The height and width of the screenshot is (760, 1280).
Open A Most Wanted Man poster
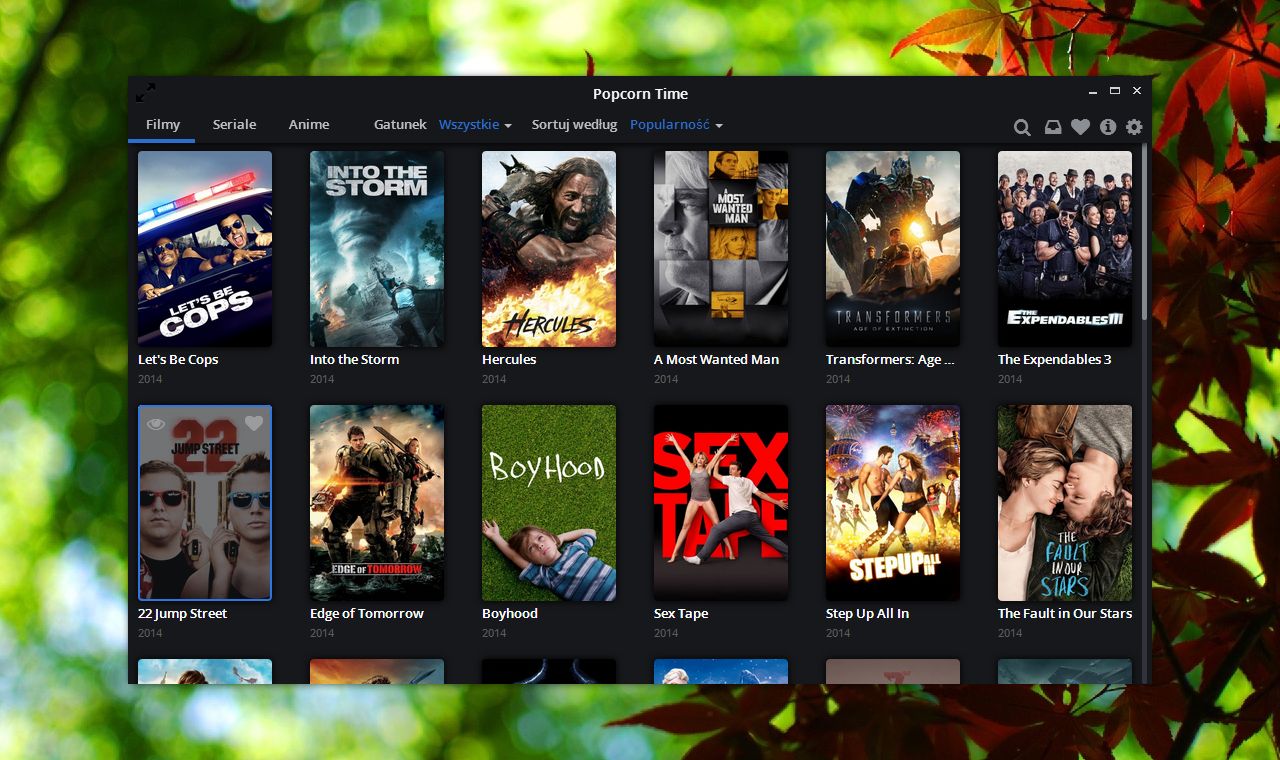click(x=721, y=249)
